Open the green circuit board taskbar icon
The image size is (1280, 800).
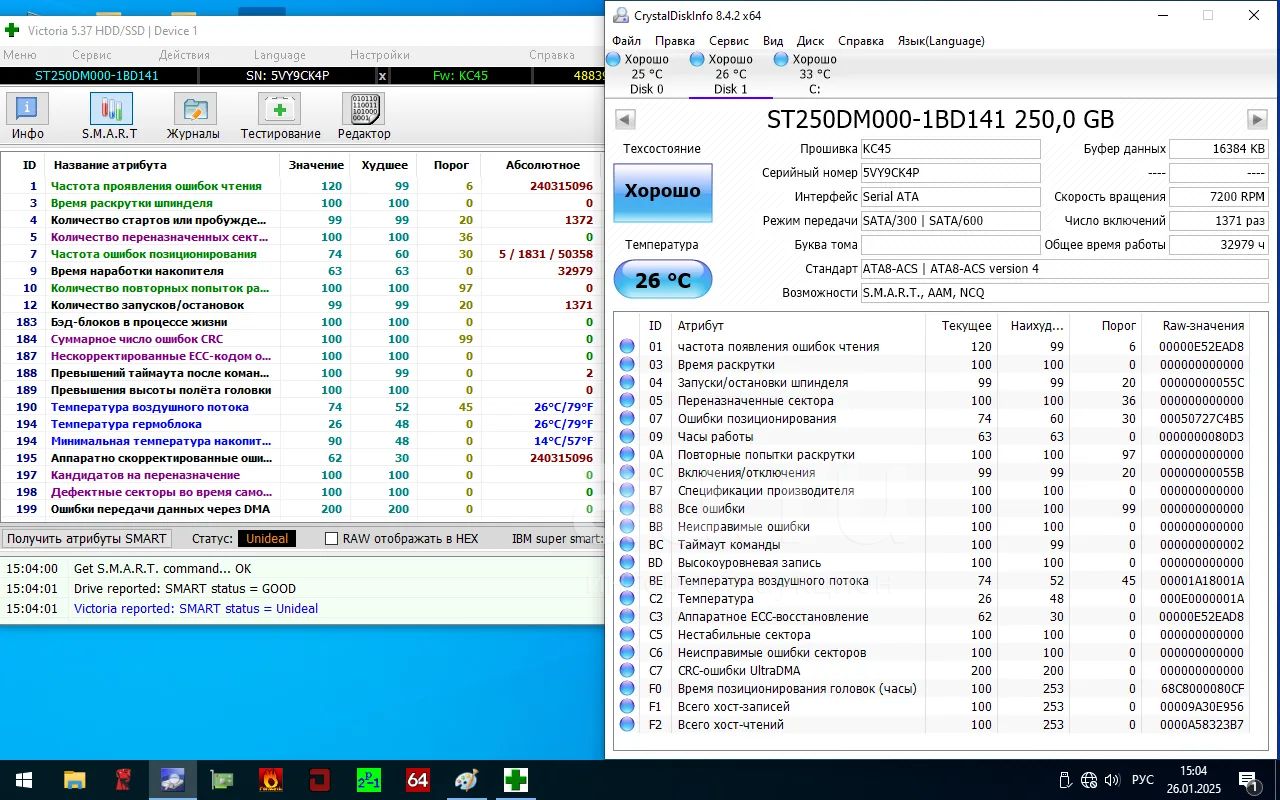click(x=222, y=780)
